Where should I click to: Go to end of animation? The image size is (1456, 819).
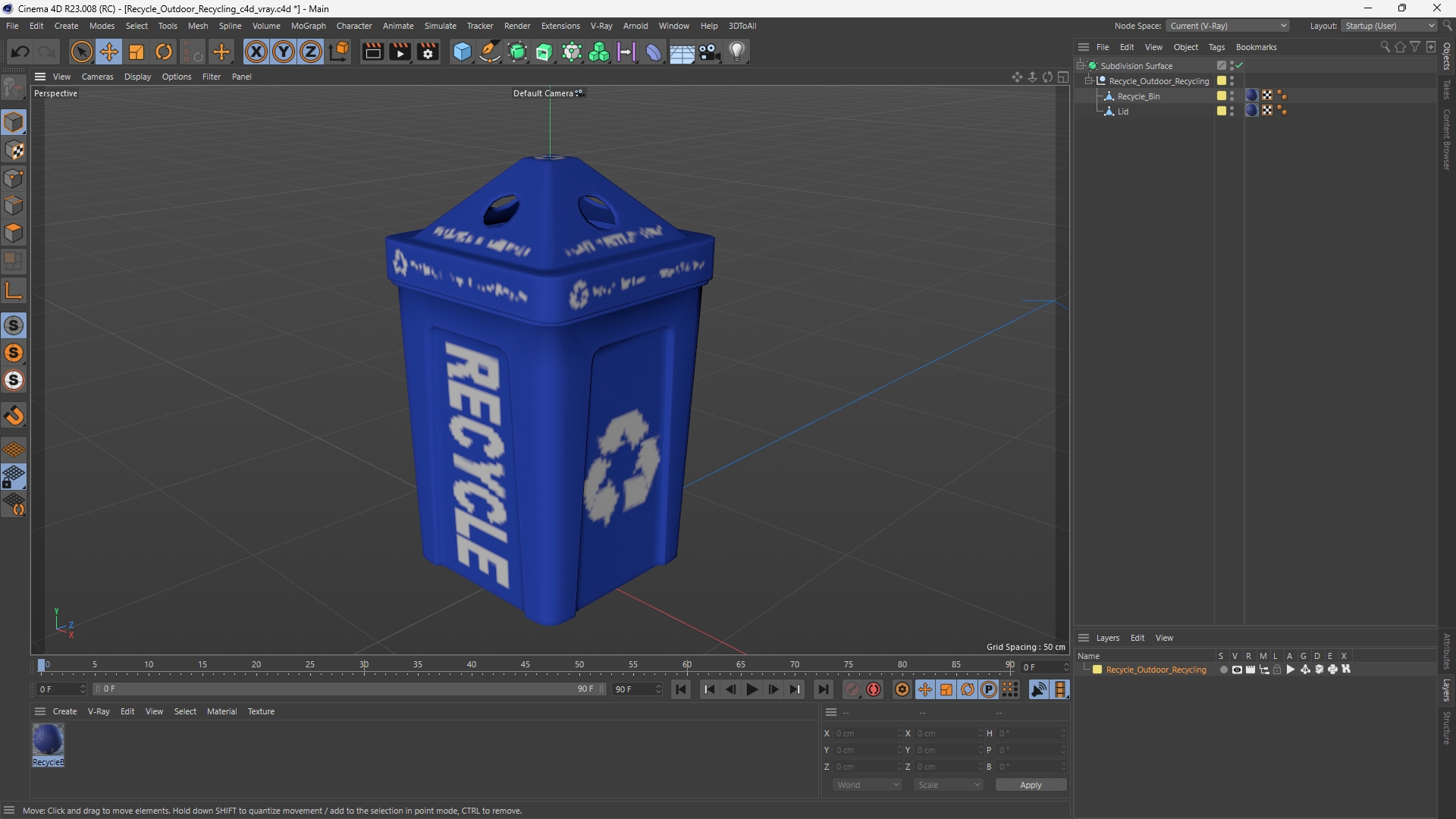tap(823, 689)
